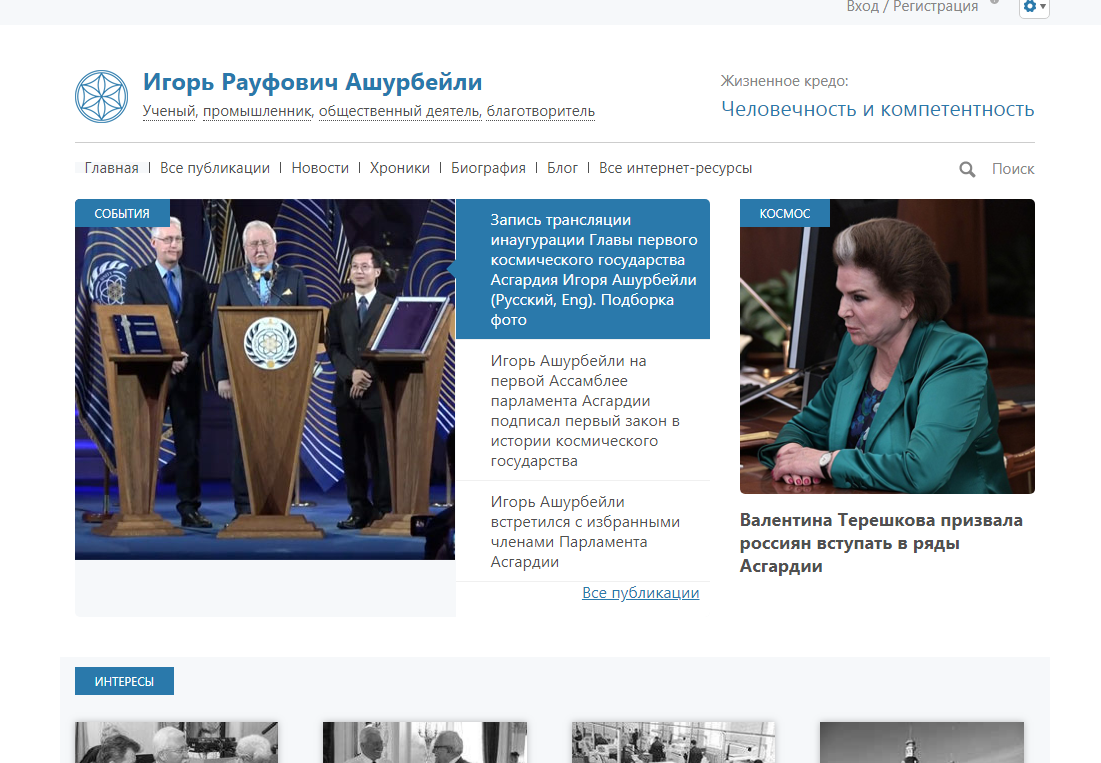Open Хроники menu item
The width and height of the screenshot is (1101, 763).
(x=400, y=168)
